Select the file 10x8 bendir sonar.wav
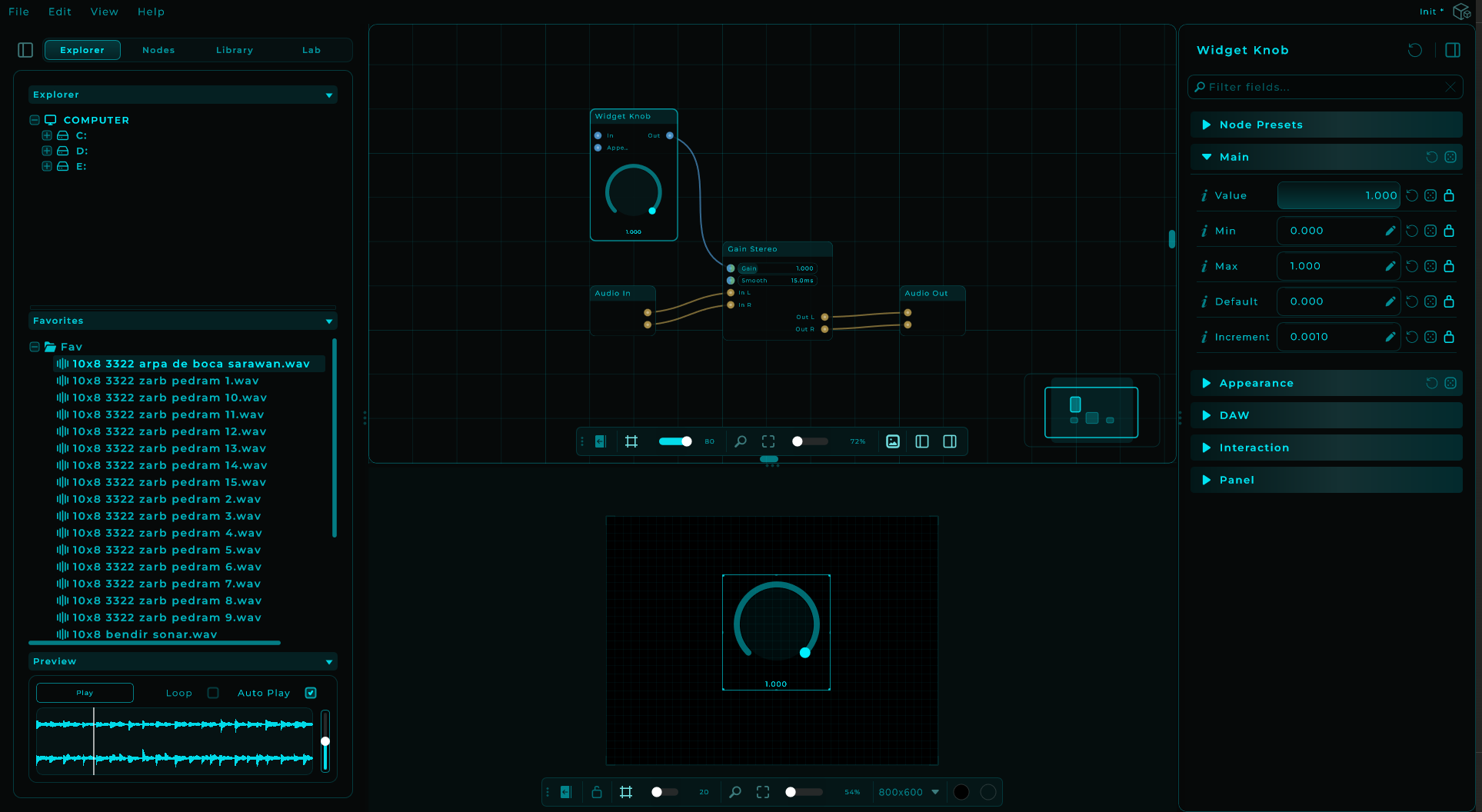1482x812 pixels. tap(142, 634)
